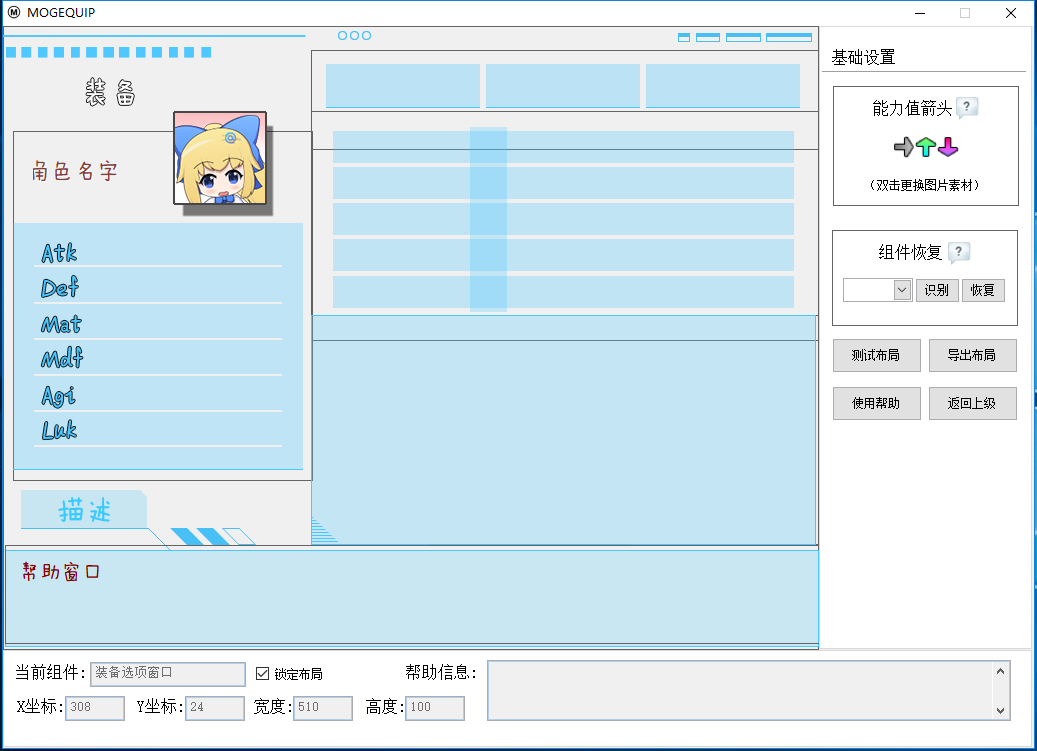Click the 描述 label panel

(x=84, y=510)
